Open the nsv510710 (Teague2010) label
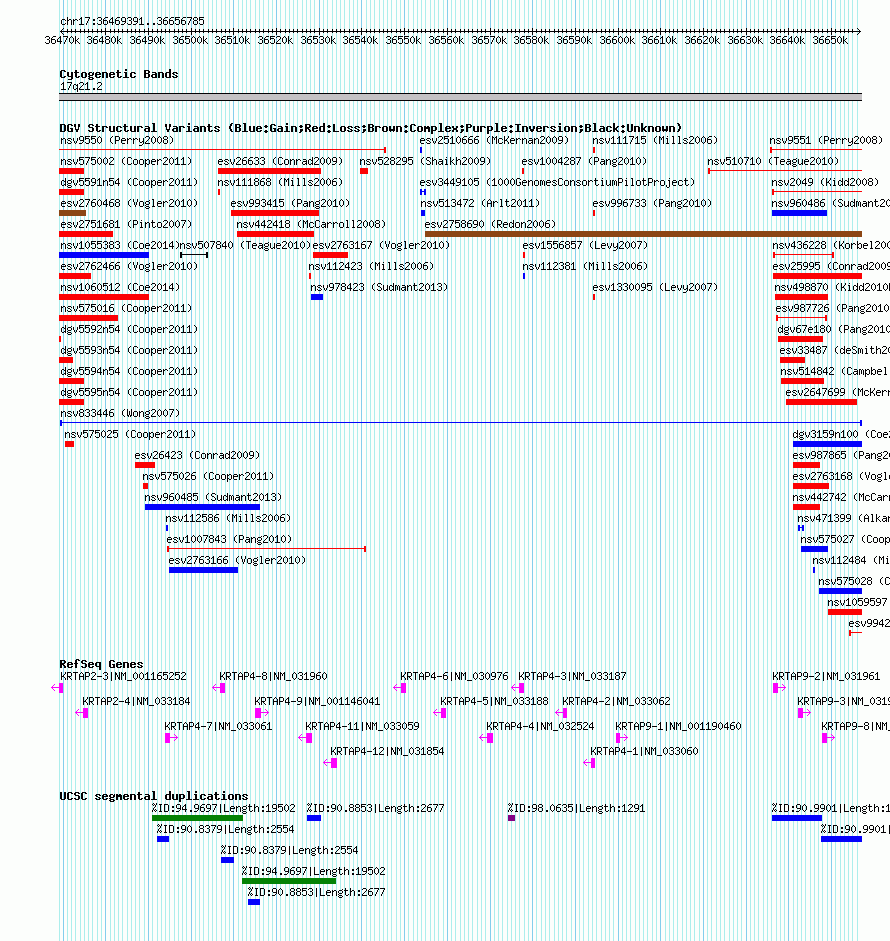The image size is (890, 941). tap(773, 161)
